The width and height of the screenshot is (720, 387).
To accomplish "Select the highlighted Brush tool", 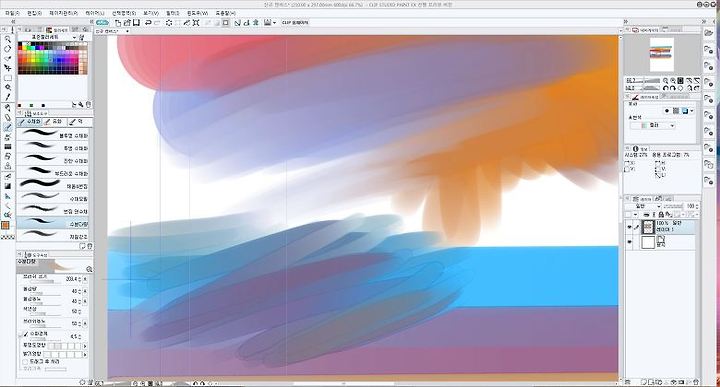I will click(x=7, y=127).
